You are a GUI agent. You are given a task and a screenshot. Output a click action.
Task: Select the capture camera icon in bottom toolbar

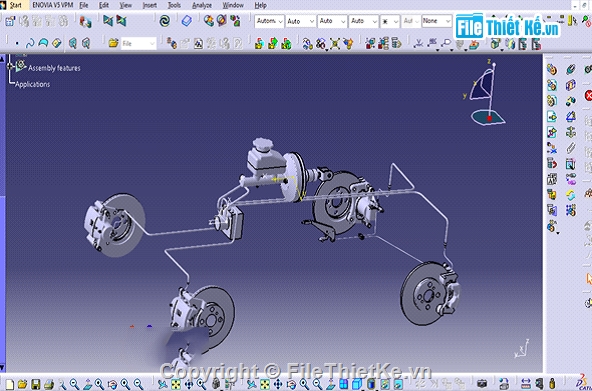coord(482,384)
